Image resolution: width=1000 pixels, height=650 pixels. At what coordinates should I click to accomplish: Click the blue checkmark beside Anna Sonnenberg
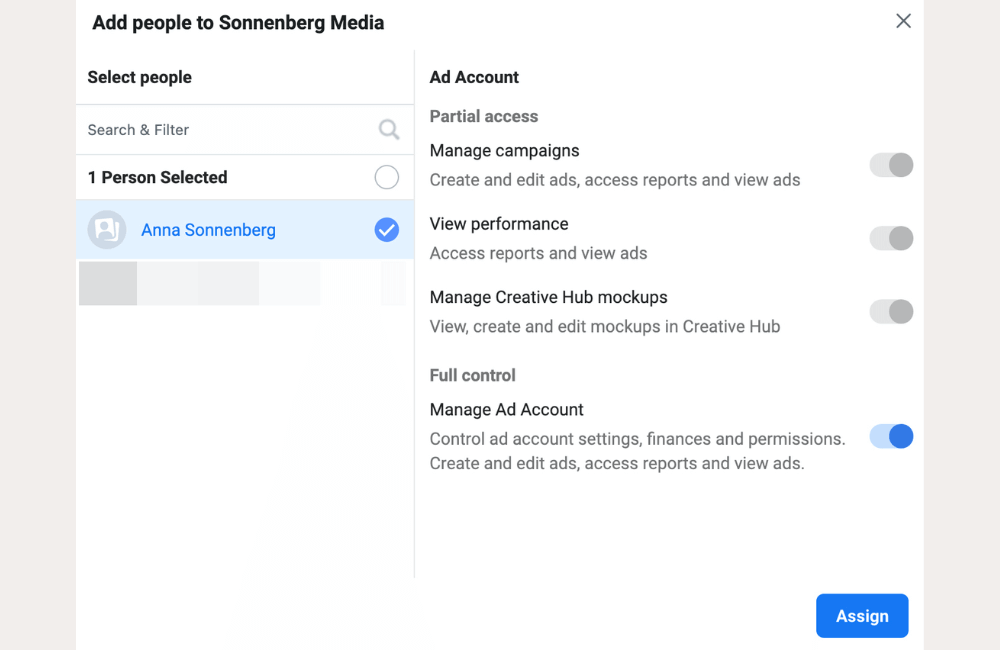387,229
